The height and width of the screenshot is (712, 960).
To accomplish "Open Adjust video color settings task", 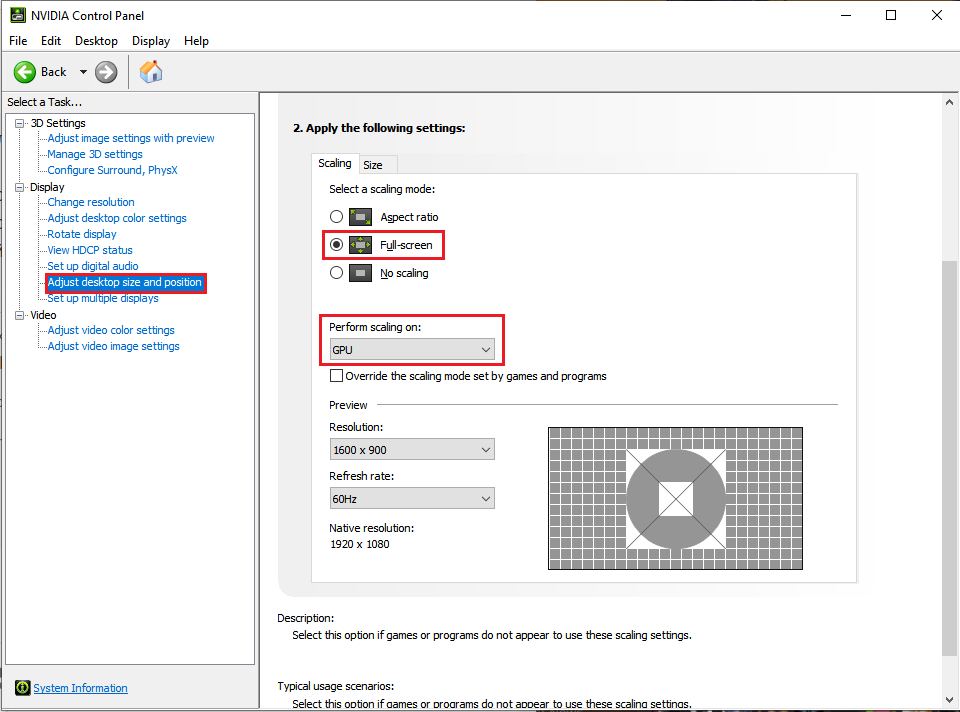I will pyautogui.click(x=111, y=330).
